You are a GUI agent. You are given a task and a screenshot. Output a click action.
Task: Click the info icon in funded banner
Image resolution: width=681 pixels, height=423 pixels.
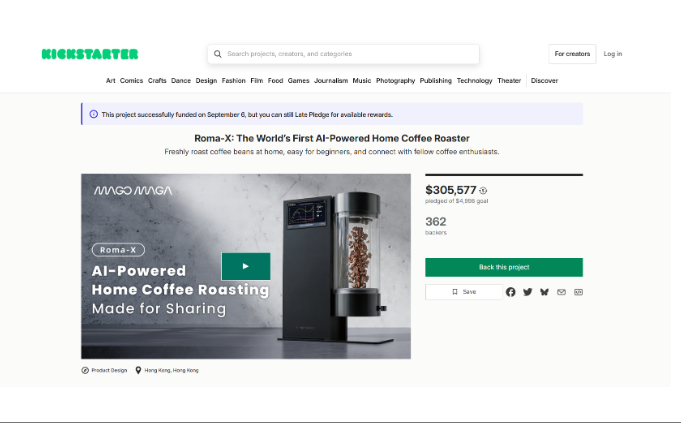pyautogui.click(x=93, y=114)
